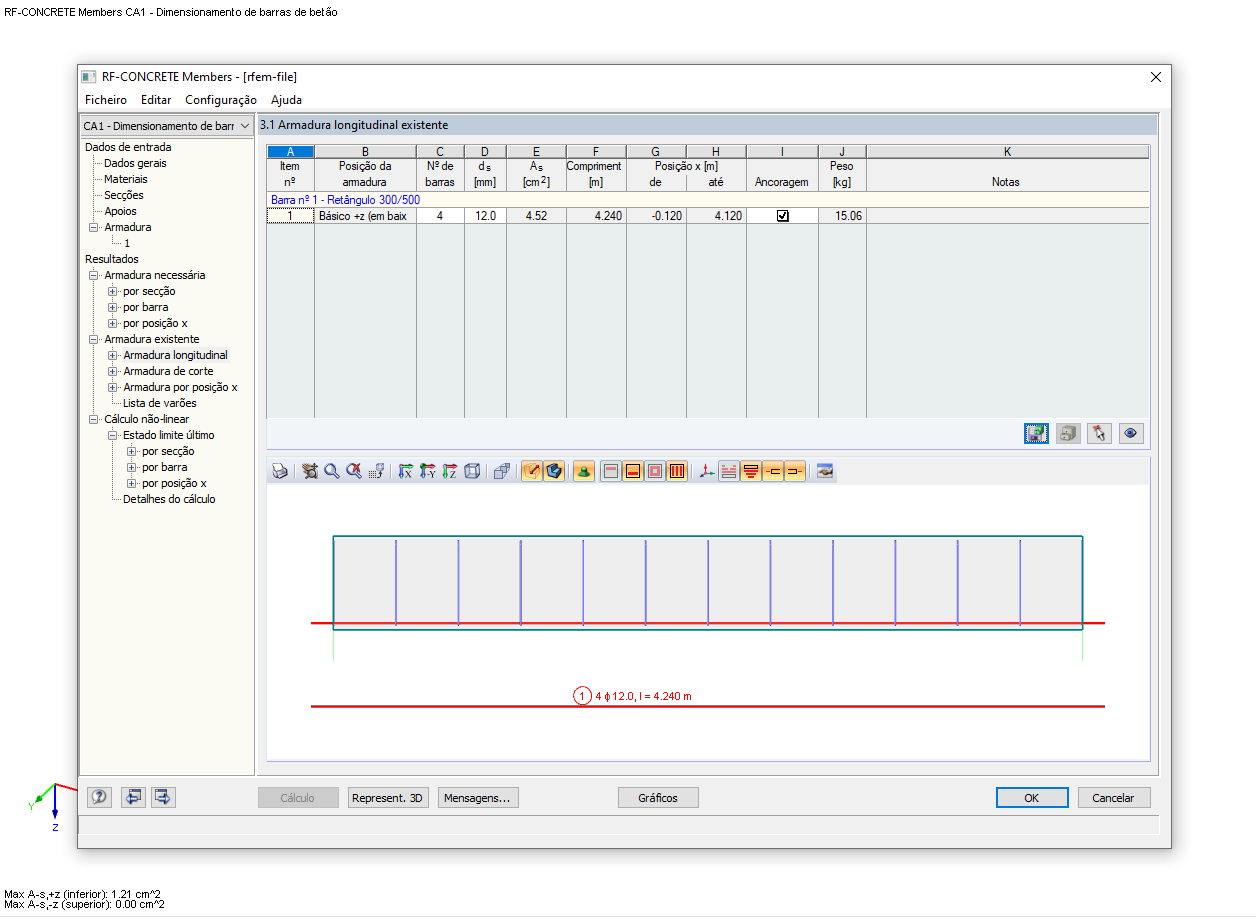Click the print graphic icon
The image size is (1256, 917).
pyautogui.click(x=281, y=471)
